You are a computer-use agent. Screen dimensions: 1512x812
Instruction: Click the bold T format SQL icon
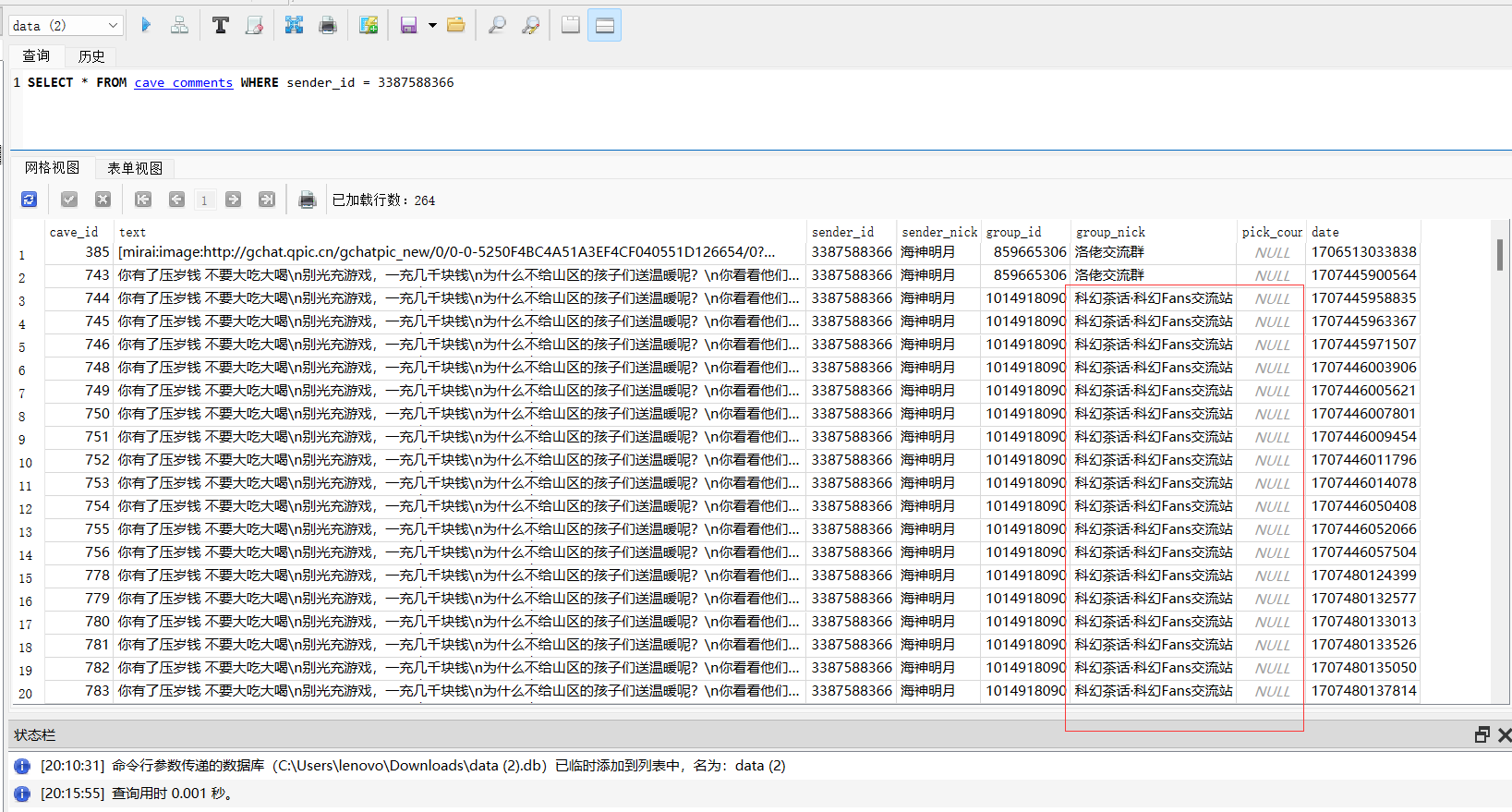220,25
